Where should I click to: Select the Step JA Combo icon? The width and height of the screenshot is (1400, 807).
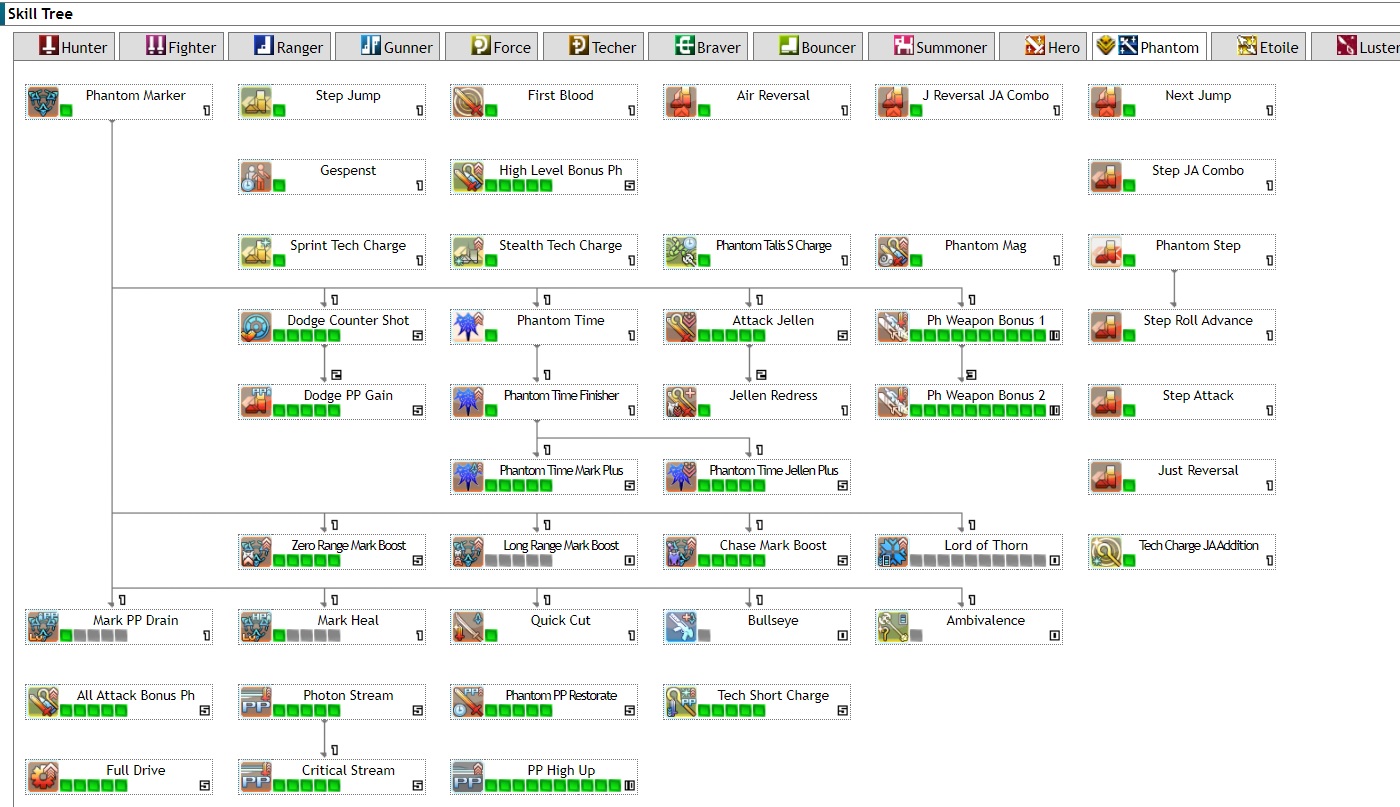pos(1106,177)
